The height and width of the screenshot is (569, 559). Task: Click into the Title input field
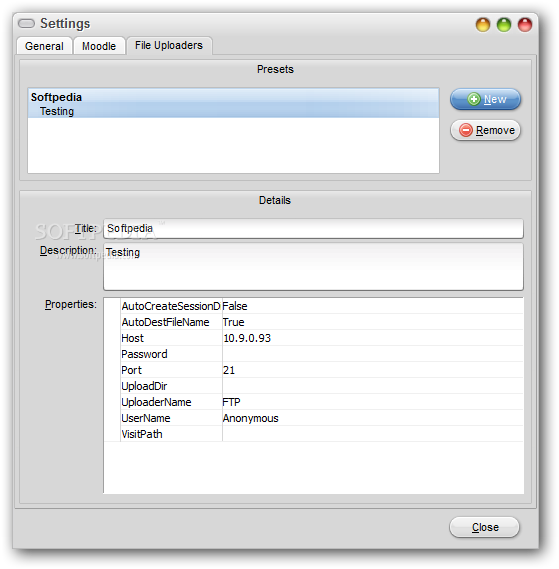point(313,229)
